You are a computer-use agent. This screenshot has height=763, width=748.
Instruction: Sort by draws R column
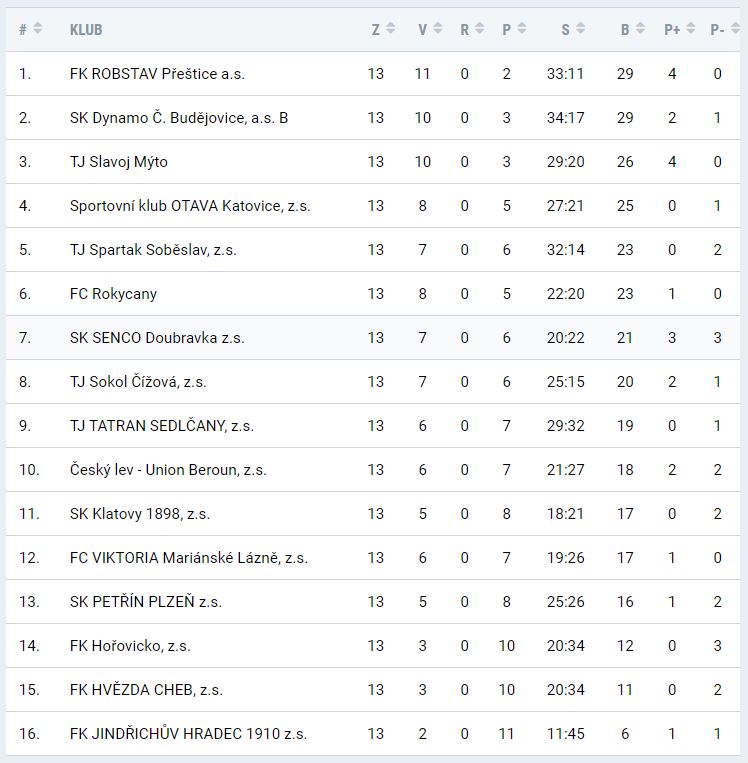pyautogui.click(x=471, y=29)
